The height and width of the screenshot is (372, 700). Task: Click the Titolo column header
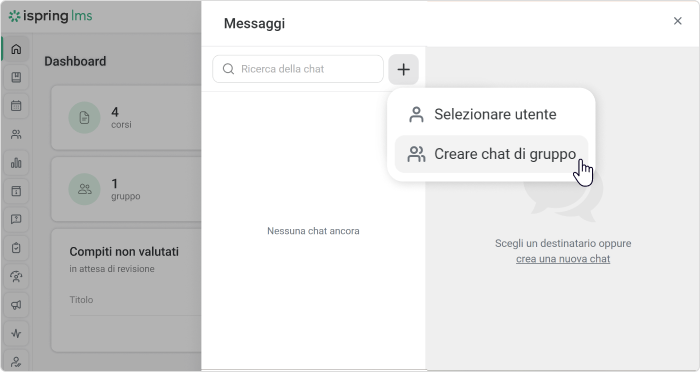(x=81, y=300)
